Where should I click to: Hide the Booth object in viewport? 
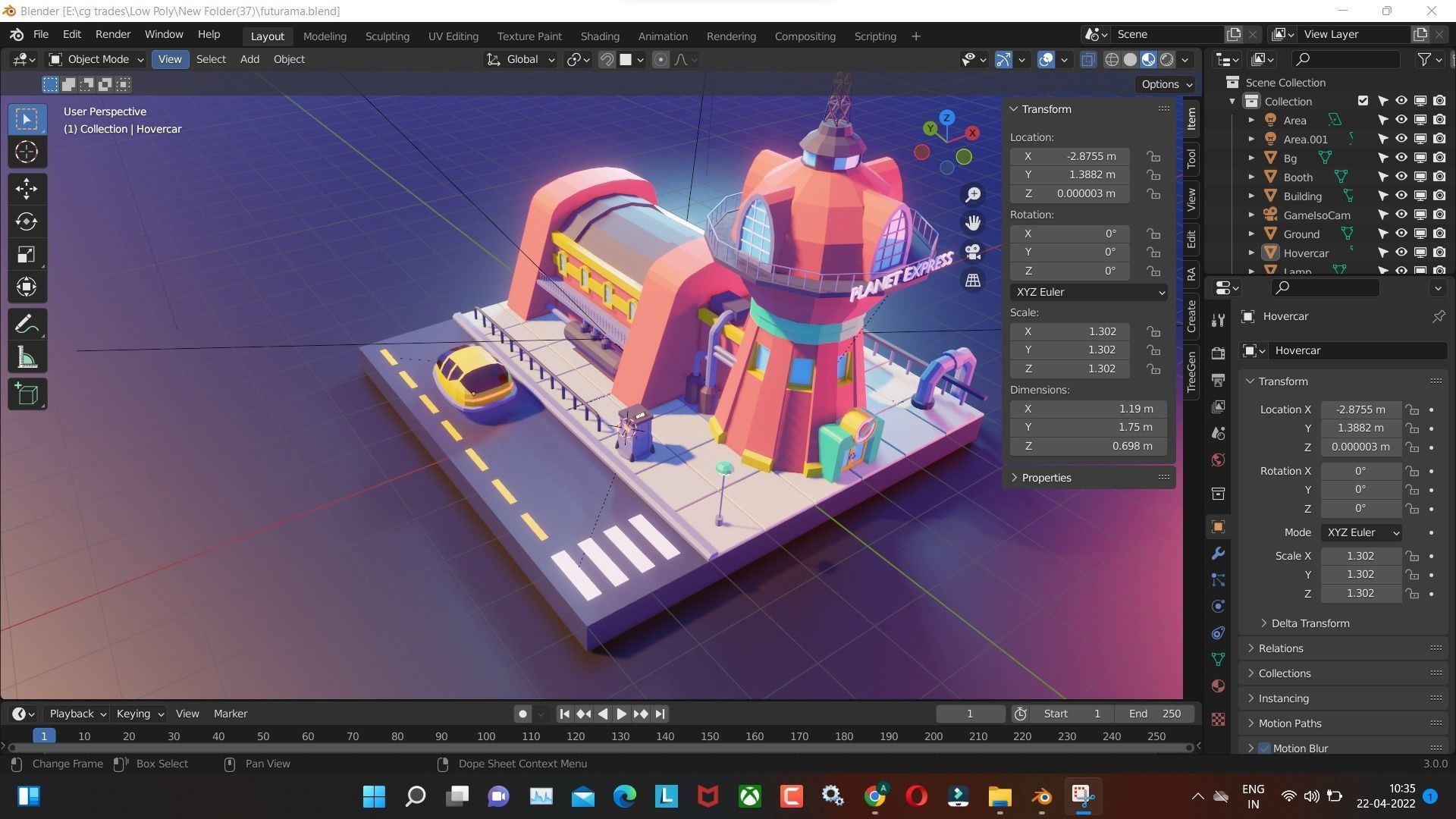(1401, 177)
